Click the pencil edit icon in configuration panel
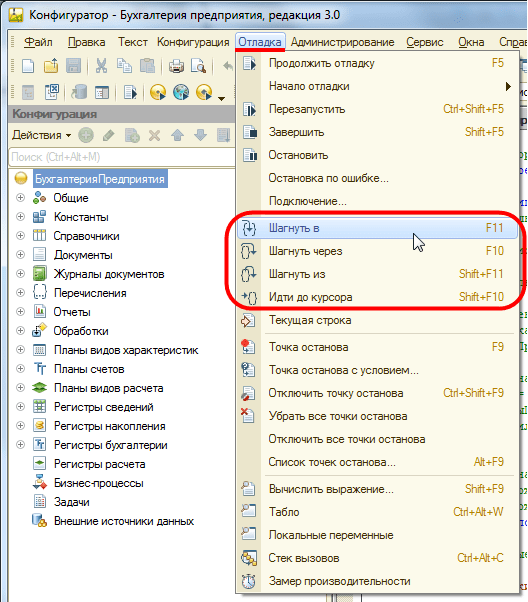The height and width of the screenshot is (602, 528). [x=109, y=135]
